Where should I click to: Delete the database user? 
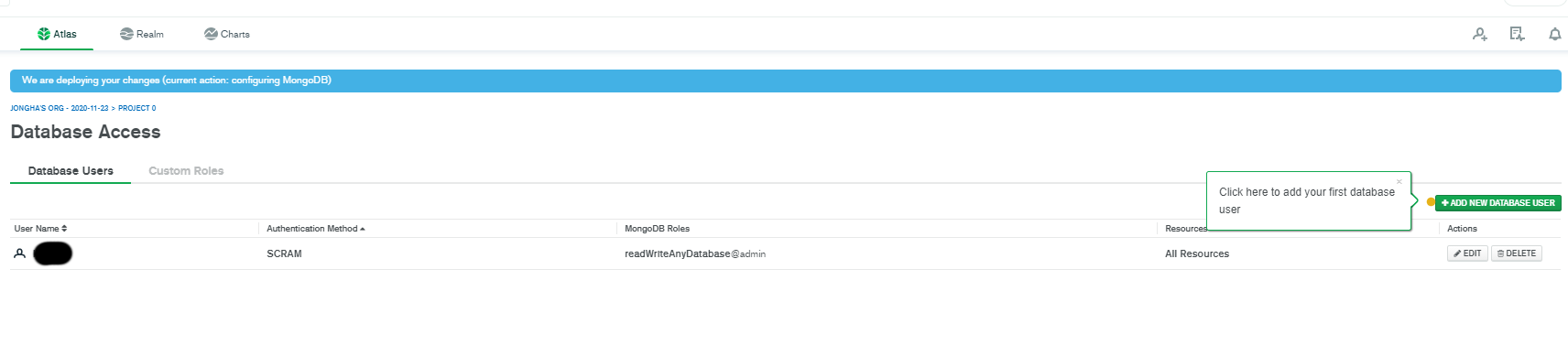pyautogui.click(x=1517, y=253)
